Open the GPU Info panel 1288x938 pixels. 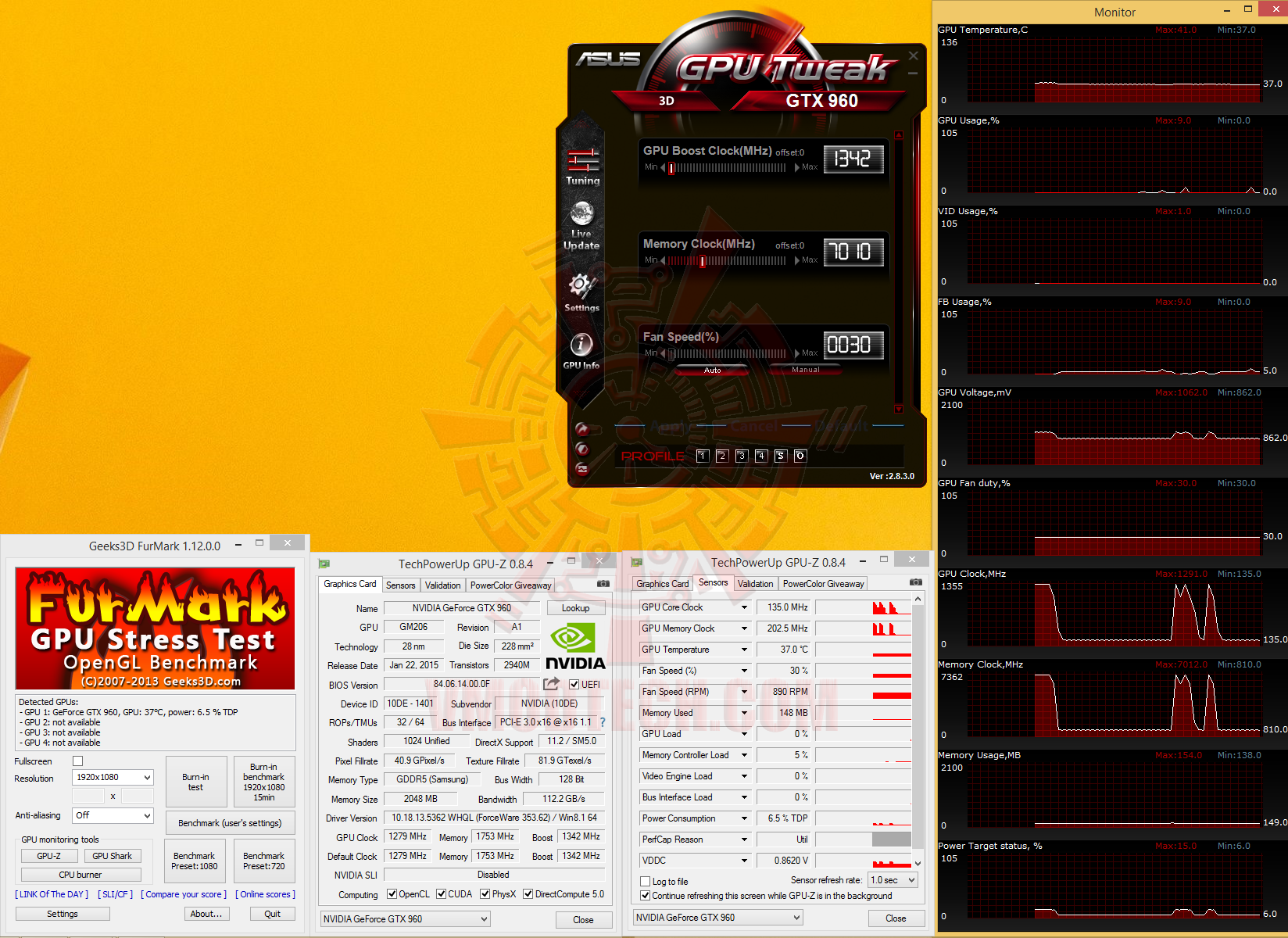pos(581,351)
